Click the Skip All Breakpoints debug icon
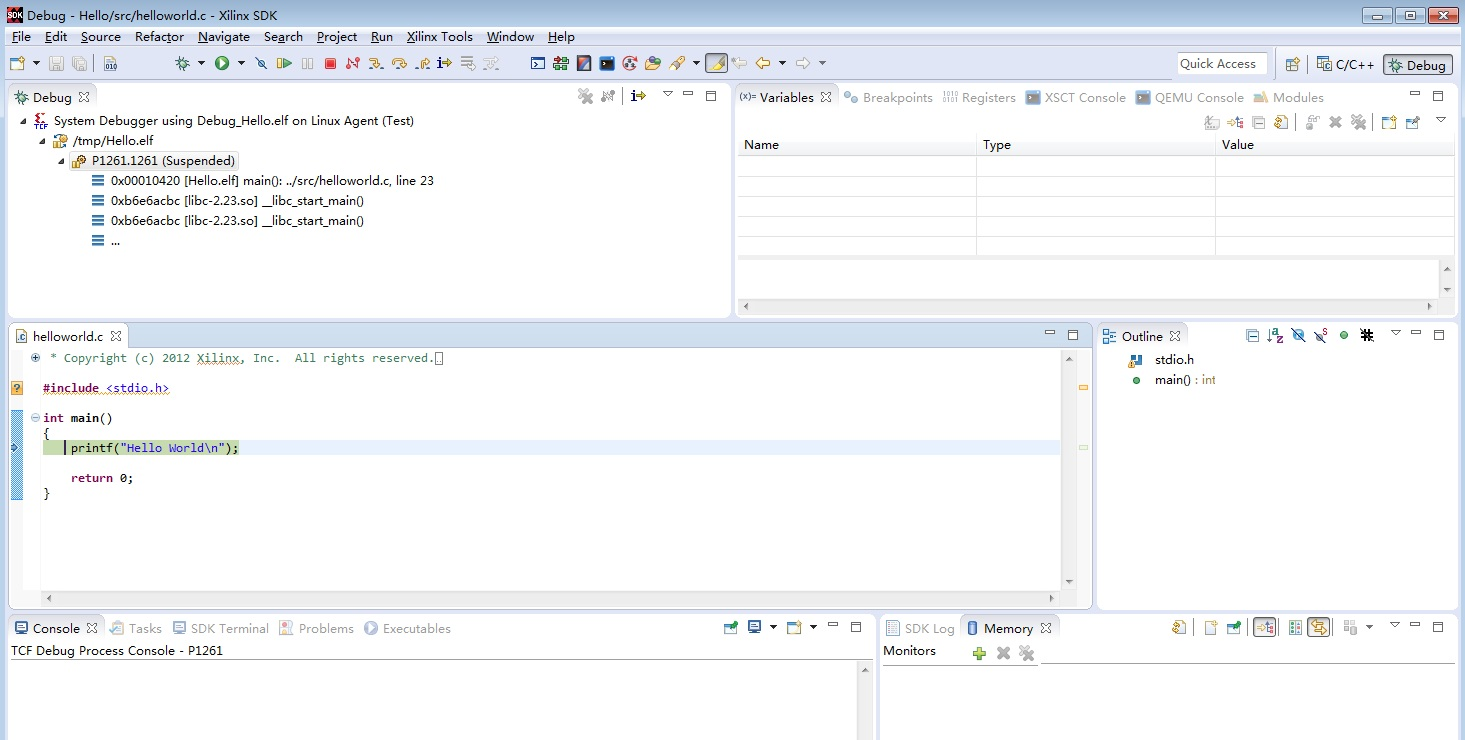The height and width of the screenshot is (740, 1465). click(x=262, y=62)
